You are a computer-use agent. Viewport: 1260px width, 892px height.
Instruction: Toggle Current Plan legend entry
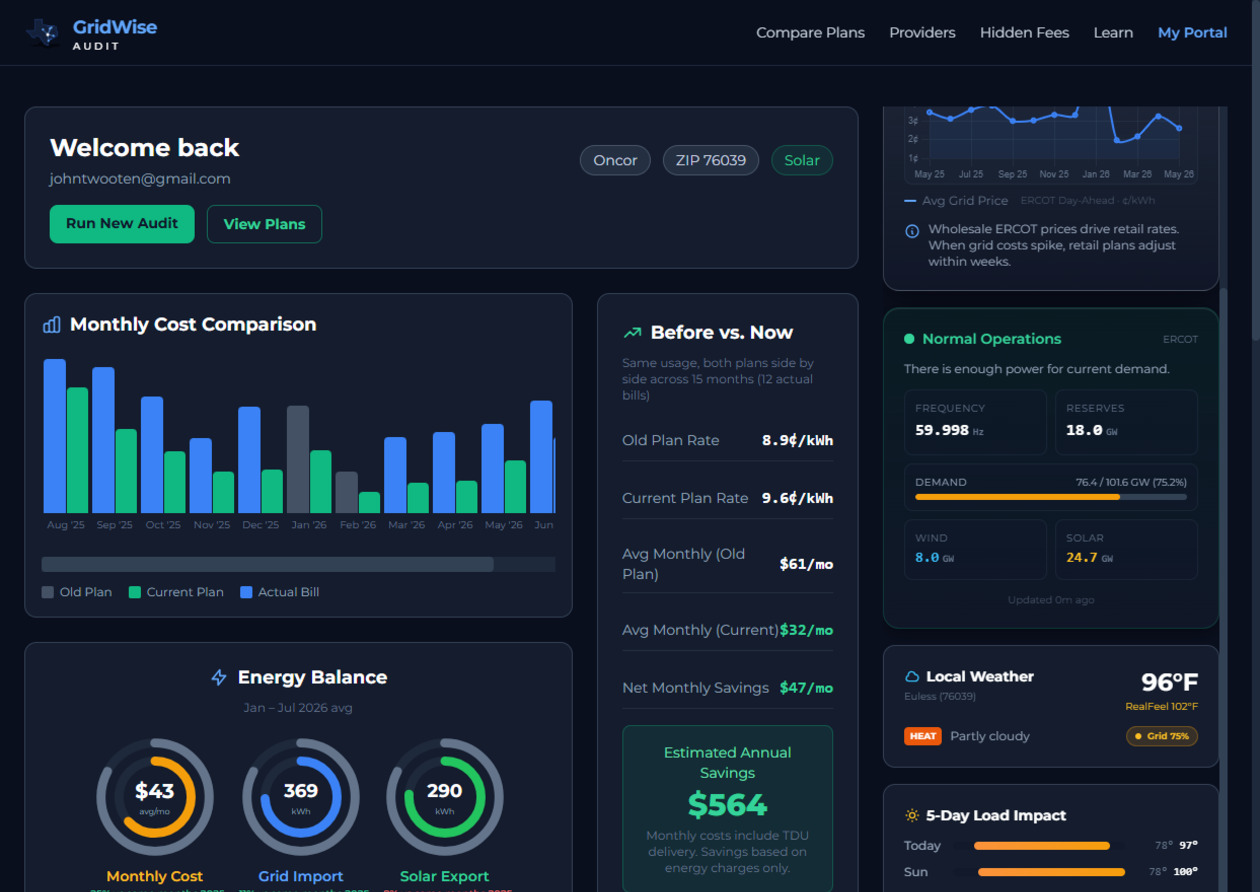(x=176, y=592)
